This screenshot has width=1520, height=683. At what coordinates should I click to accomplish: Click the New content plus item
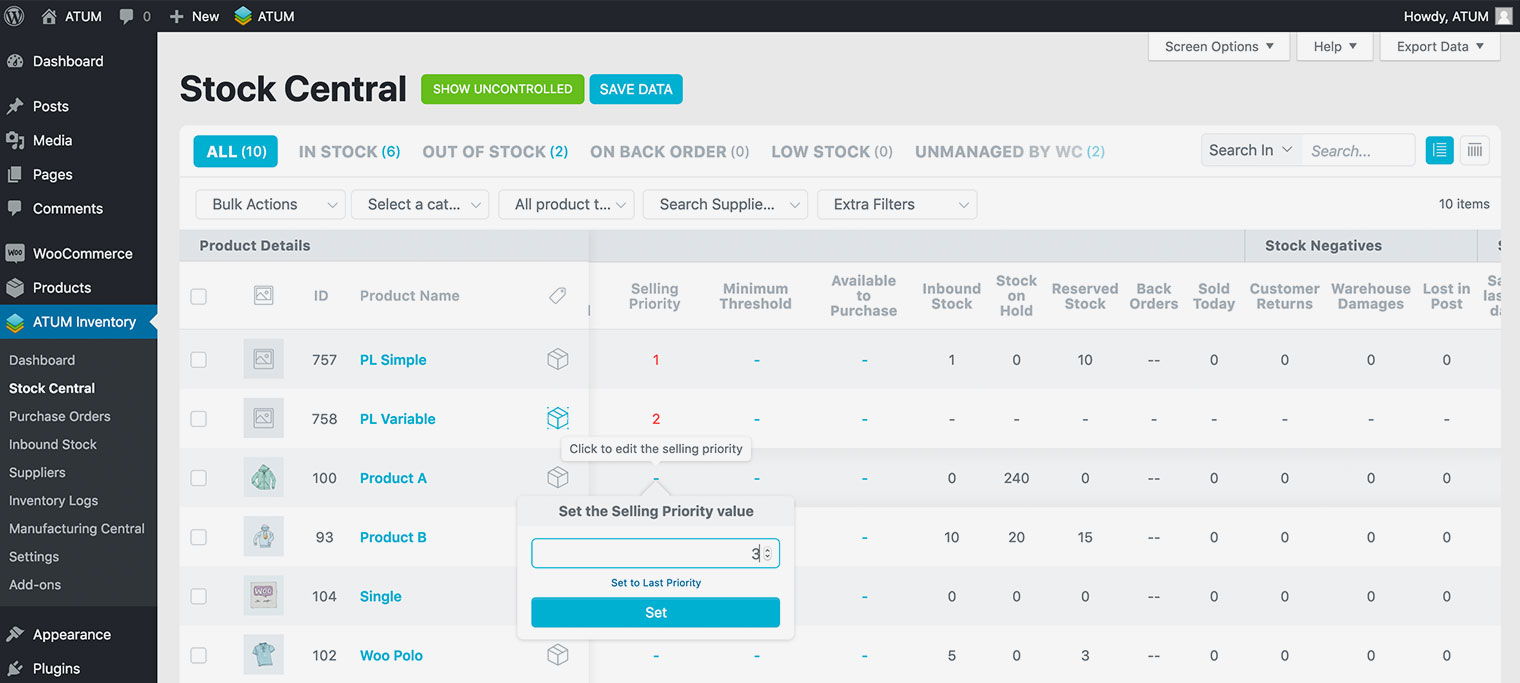click(x=194, y=16)
